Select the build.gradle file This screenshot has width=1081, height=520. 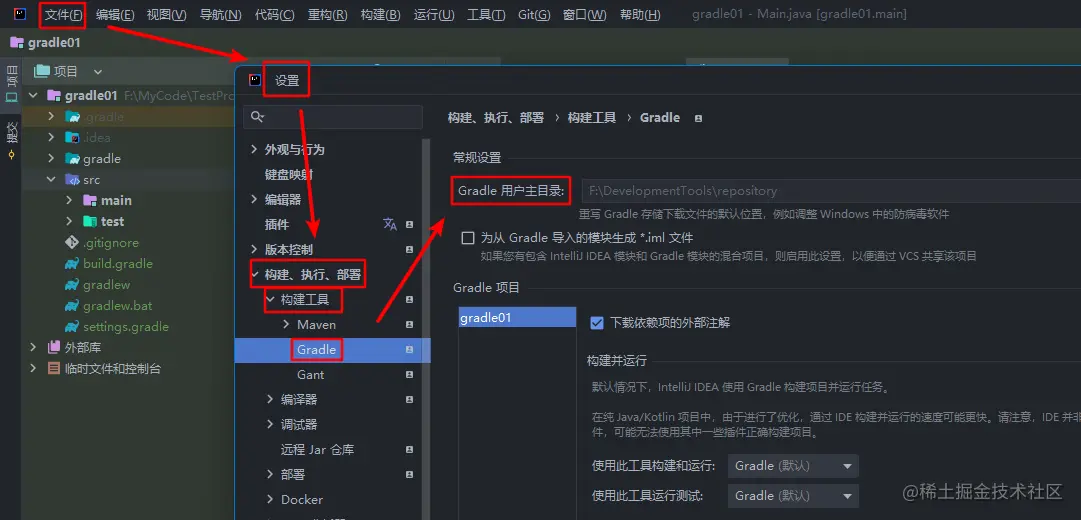[x=118, y=263]
